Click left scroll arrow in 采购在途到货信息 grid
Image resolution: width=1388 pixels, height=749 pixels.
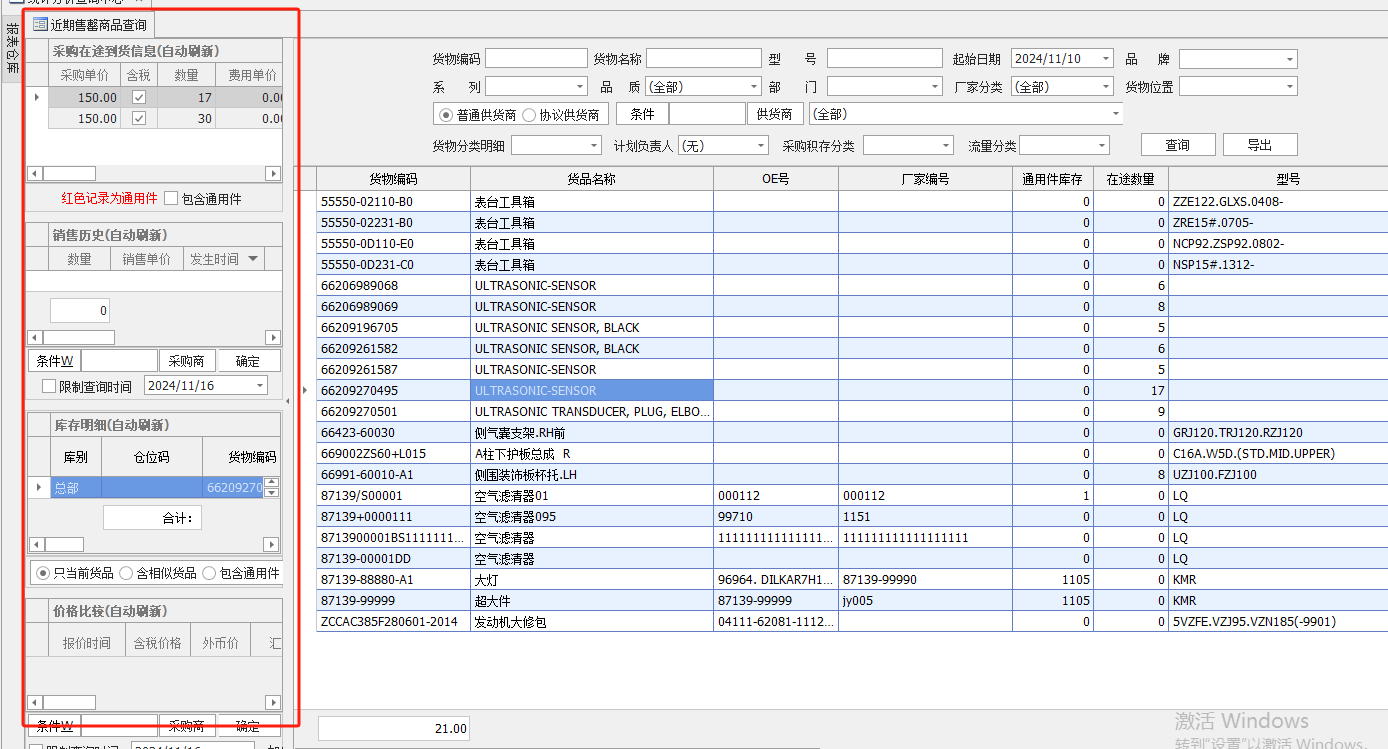pyautogui.click(x=34, y=173)
